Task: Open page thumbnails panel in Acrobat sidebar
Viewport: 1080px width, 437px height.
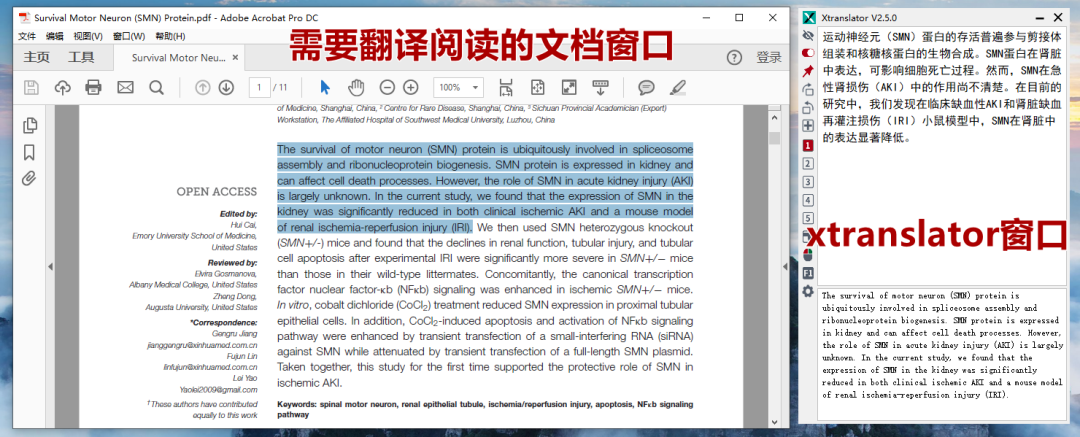Action: pyautogui.click(x=30, y=125)
